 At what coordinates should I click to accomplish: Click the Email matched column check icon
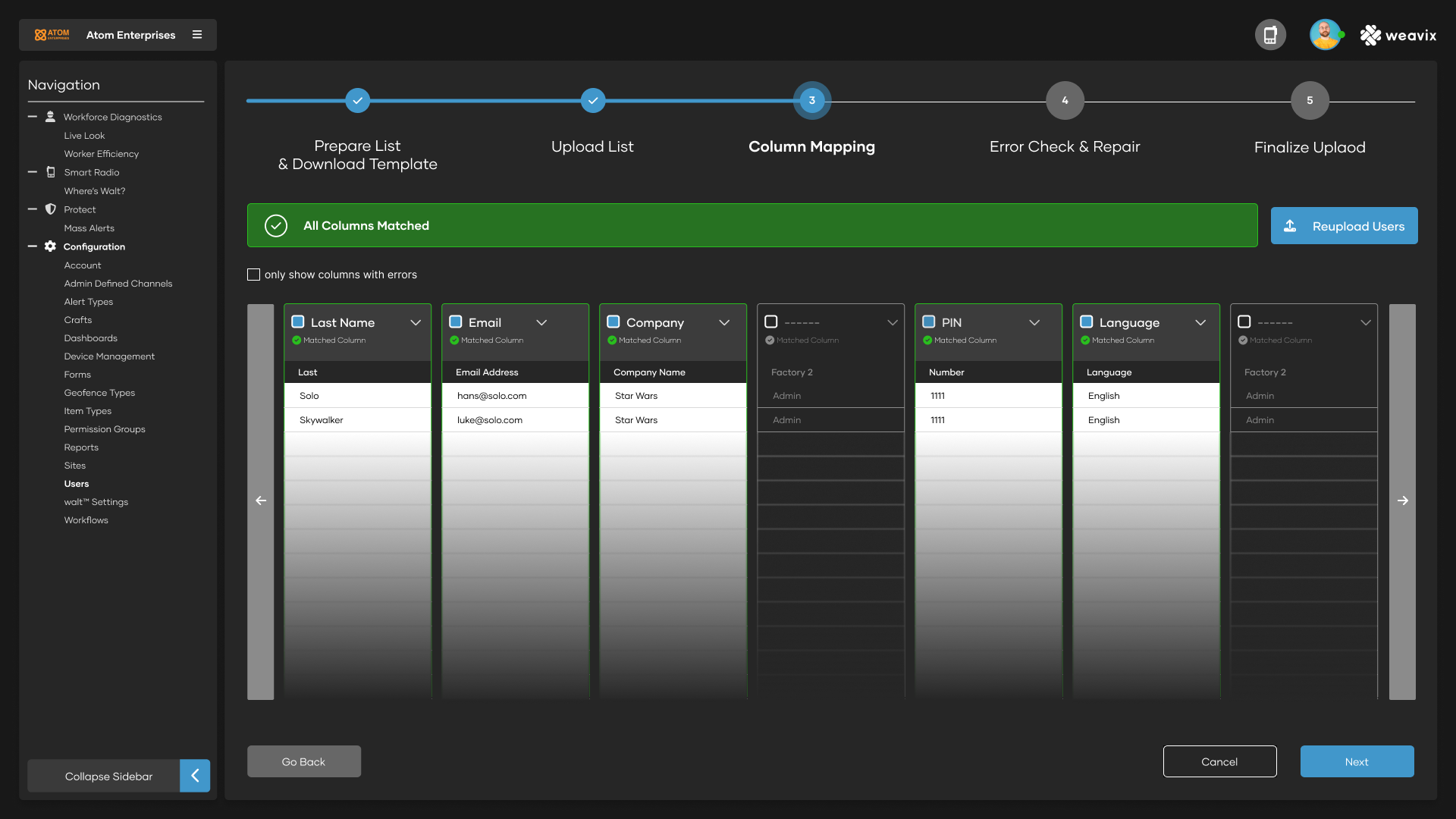coord(454,340)
